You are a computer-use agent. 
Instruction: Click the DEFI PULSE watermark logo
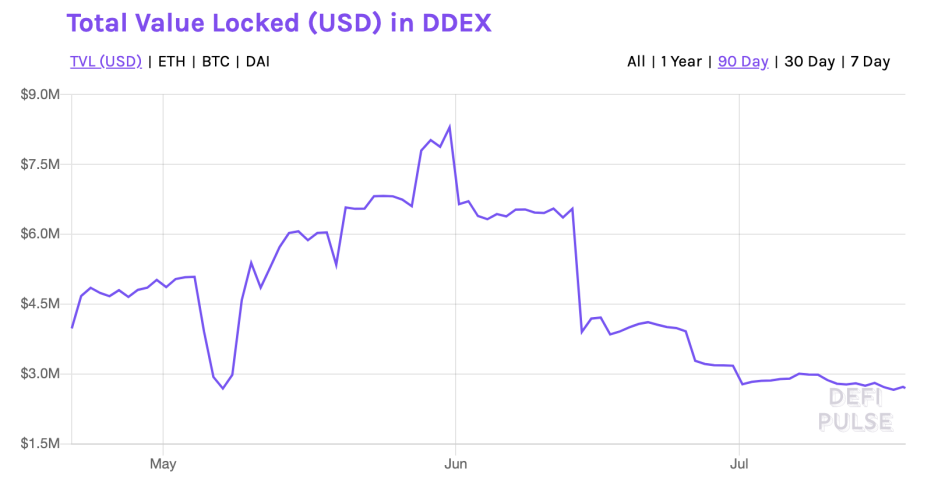(855, 409)
